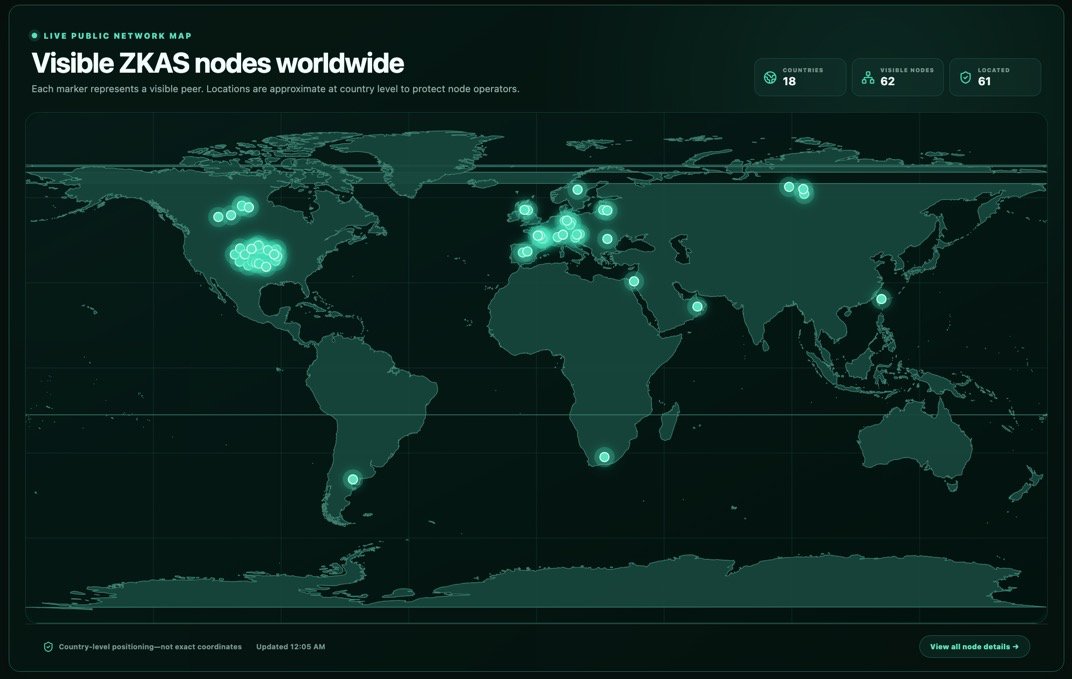Select the node marker near Israel
The width and height of the screenshot is (1072, 679).
(634, 281)
